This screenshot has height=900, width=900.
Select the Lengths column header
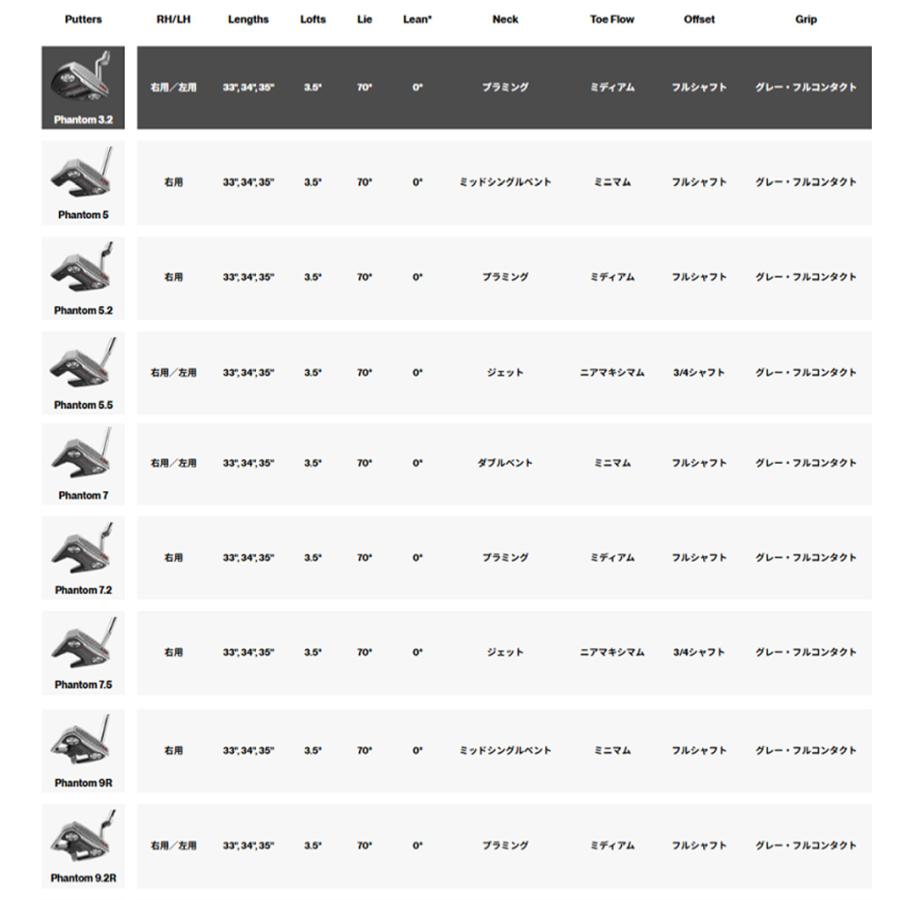point(248,19)
